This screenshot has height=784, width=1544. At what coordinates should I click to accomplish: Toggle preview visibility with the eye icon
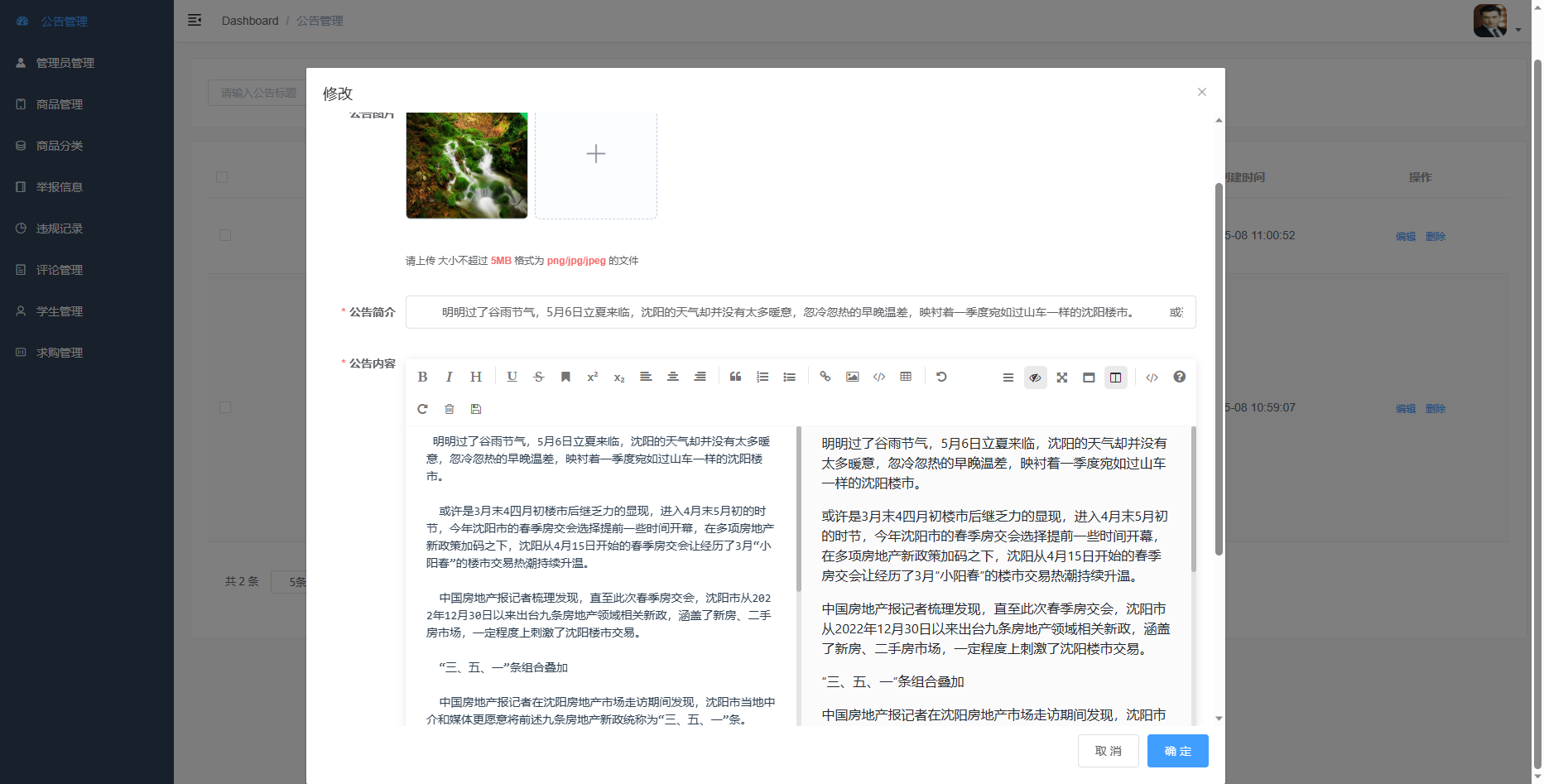[x=1035, y=377]
